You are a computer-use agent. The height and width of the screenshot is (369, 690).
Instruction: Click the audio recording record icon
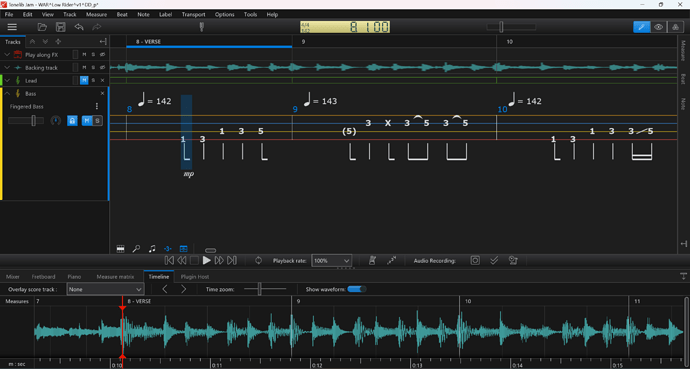475,260
